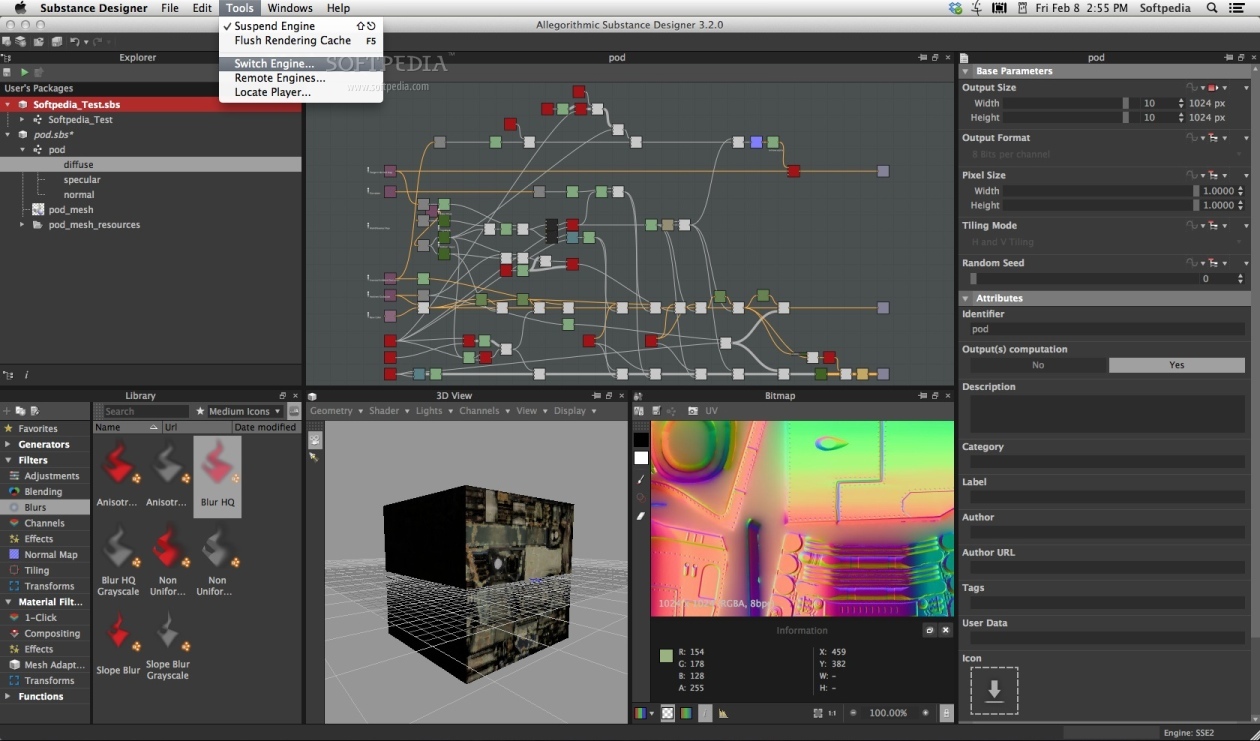Toggle the favorites star filter in Library
Viewport: 1260px width, 741px height.
200,411
